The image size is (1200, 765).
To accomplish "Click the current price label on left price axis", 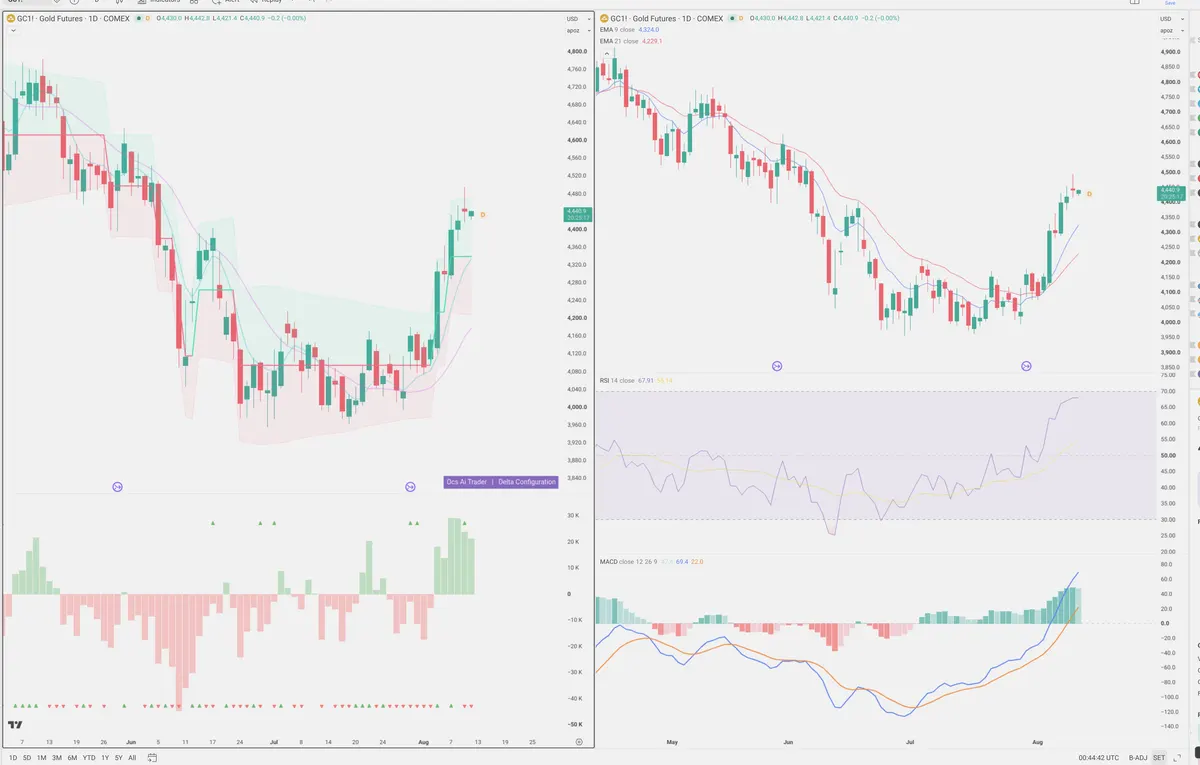I will tap(577, 213).
